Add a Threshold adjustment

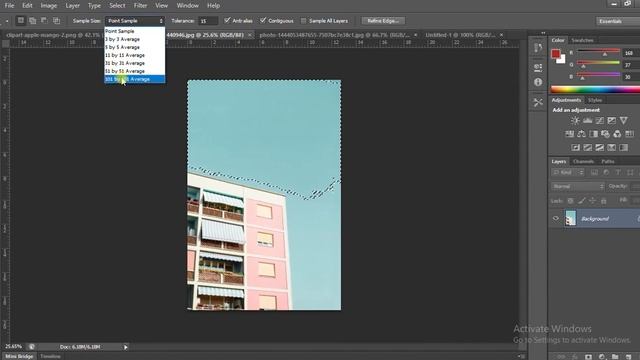point(599,148)
